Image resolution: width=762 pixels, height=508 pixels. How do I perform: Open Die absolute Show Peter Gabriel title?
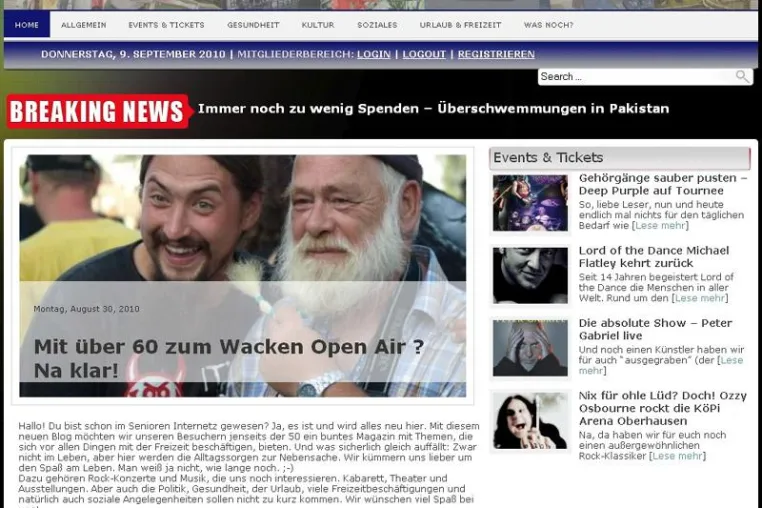[x=655, y=329]
